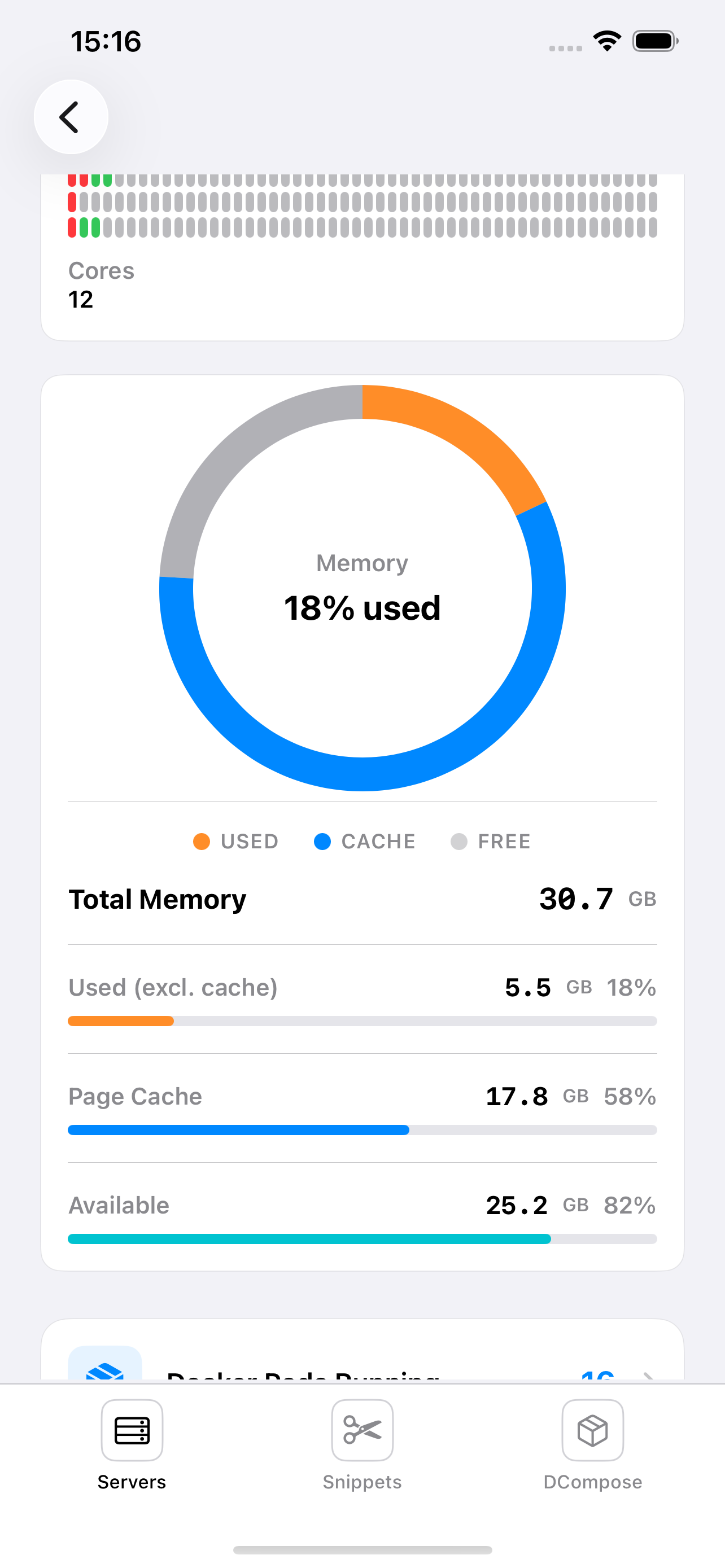Image resolution: width=725 pixels, height=1568 pixels.
Task: Tap the Total Memory row
Action: (362, 899)
